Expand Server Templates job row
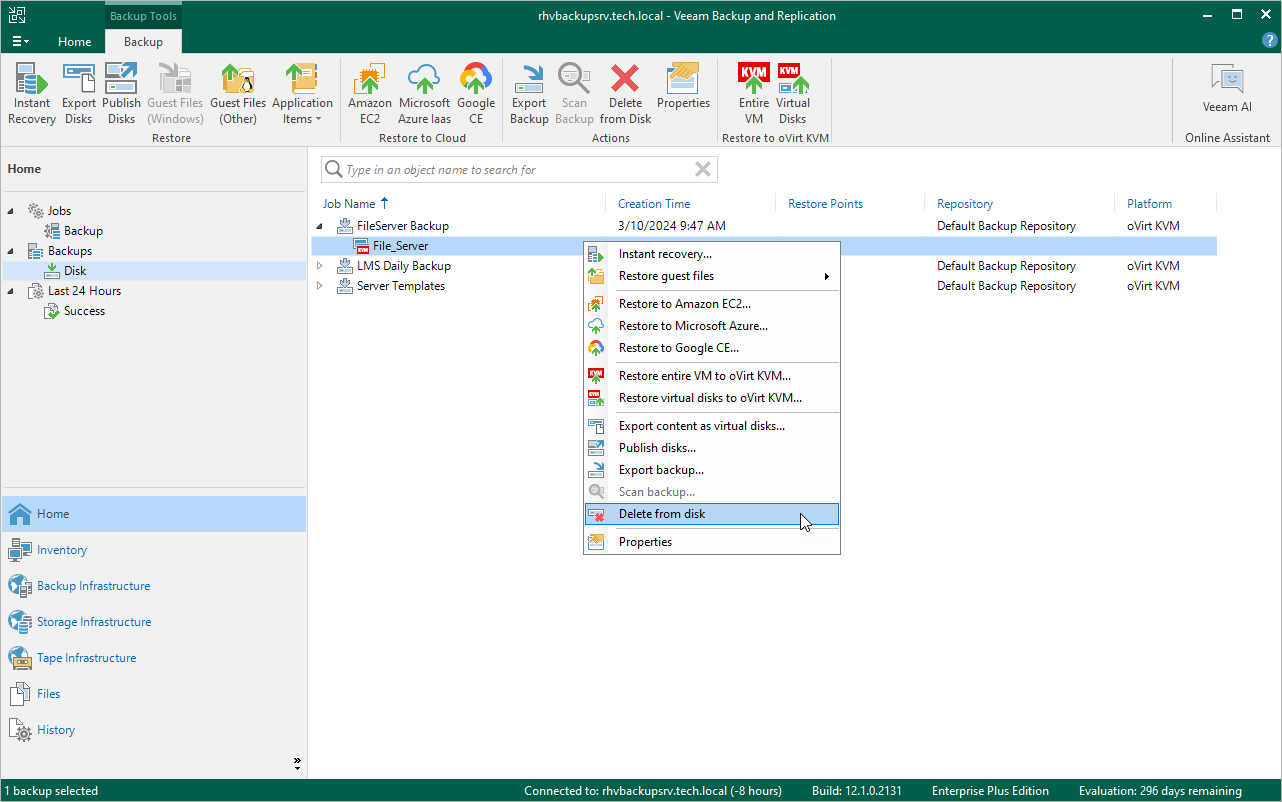 (x=320, y=286)
